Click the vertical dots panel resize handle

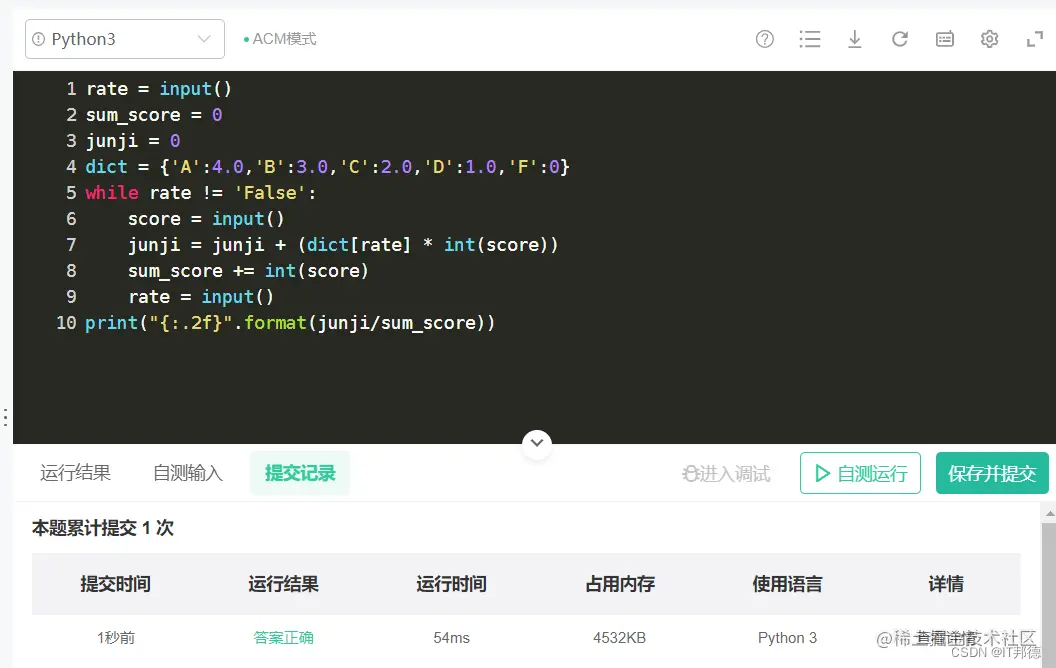tap(5, 417)
